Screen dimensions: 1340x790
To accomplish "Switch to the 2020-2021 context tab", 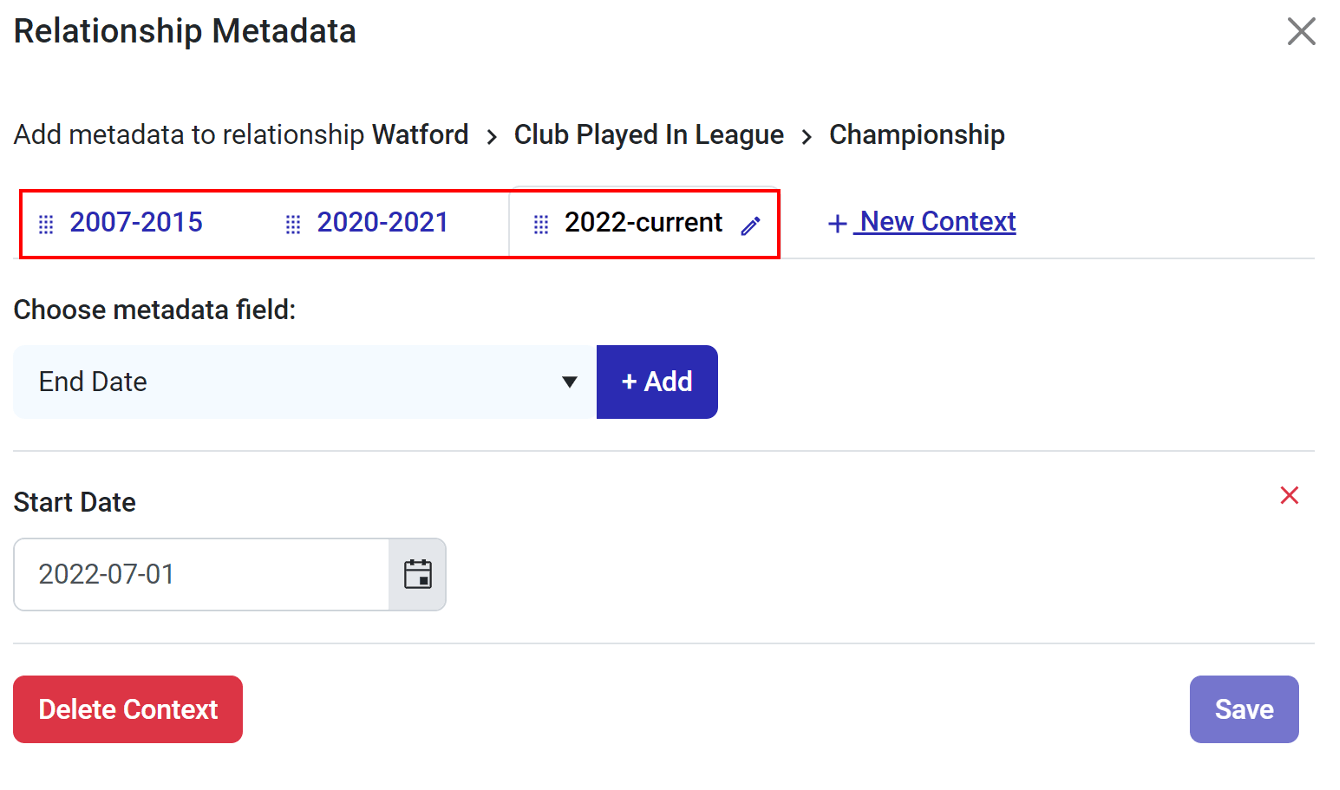I will tap(382, 222).
